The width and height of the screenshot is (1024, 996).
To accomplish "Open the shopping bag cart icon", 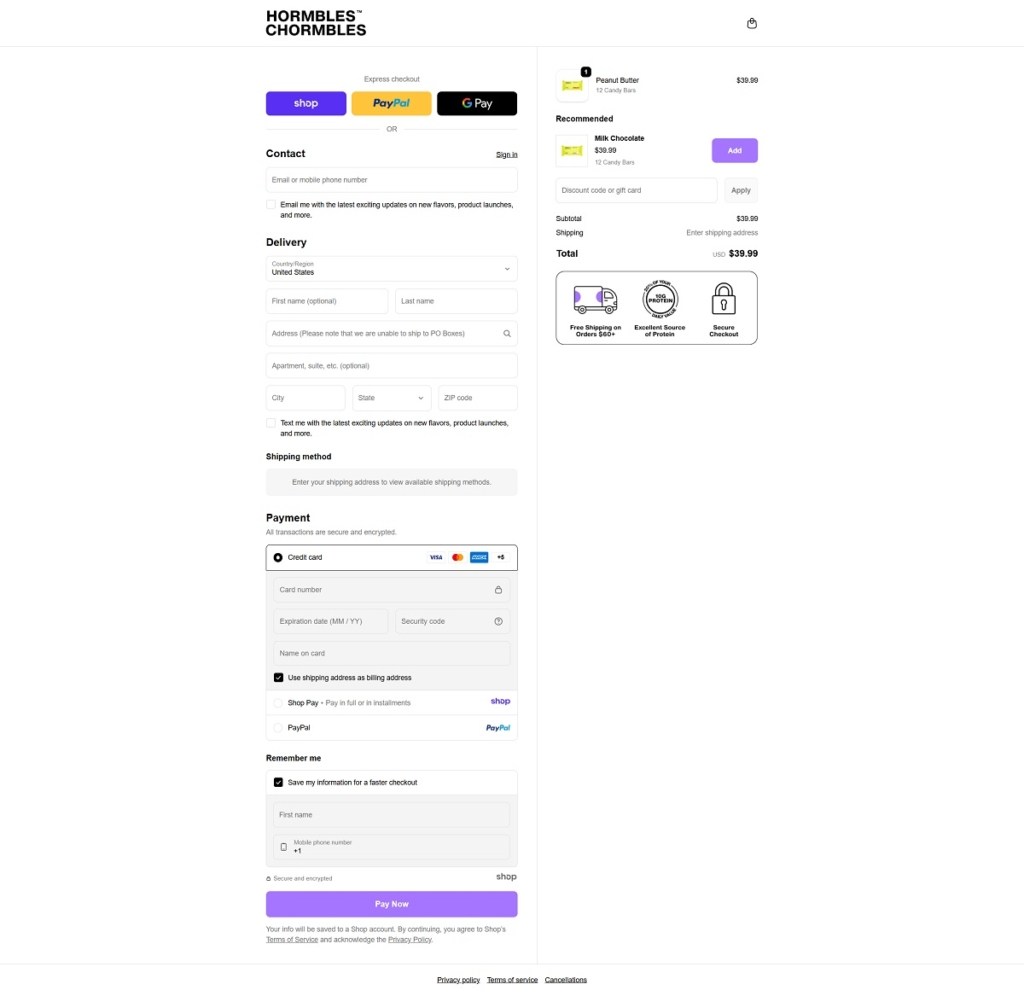I will [752, 23].
